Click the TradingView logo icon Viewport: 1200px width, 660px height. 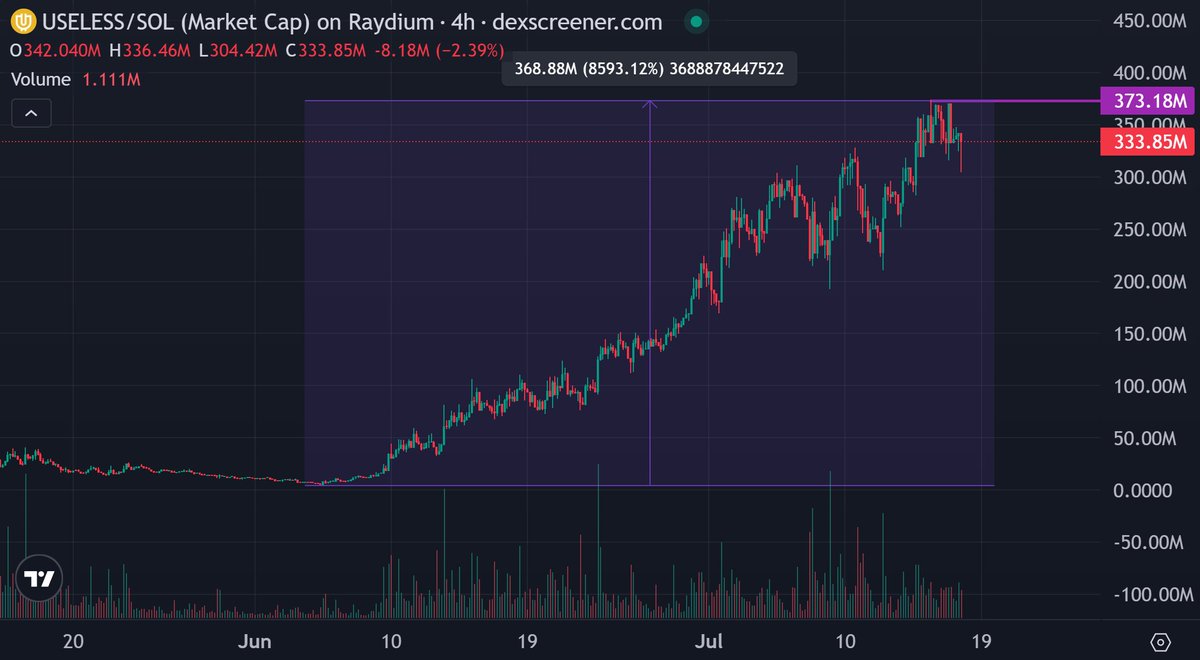39,579
